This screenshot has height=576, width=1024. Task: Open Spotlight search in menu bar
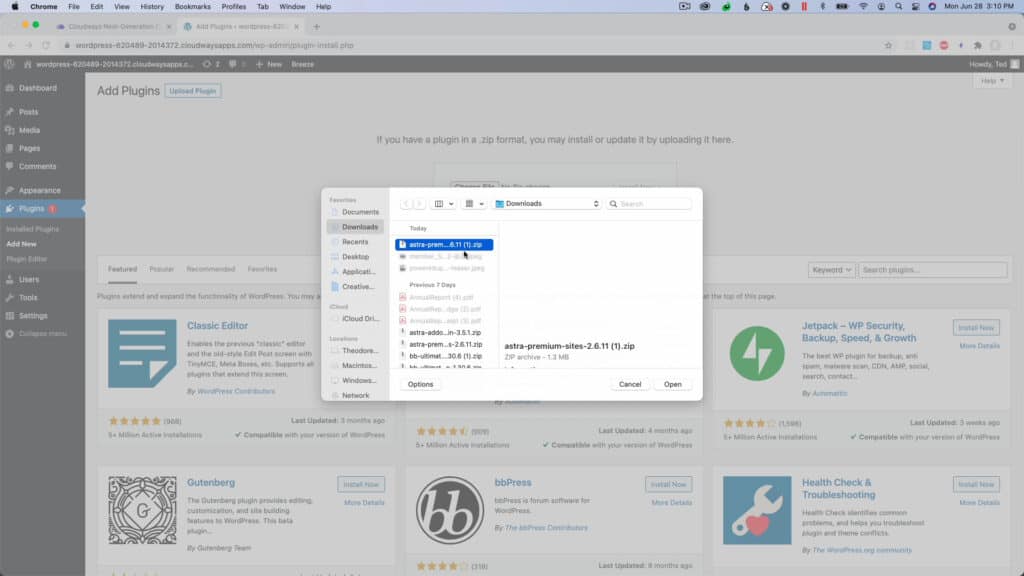pyautogui.click(x=899, y=7)
